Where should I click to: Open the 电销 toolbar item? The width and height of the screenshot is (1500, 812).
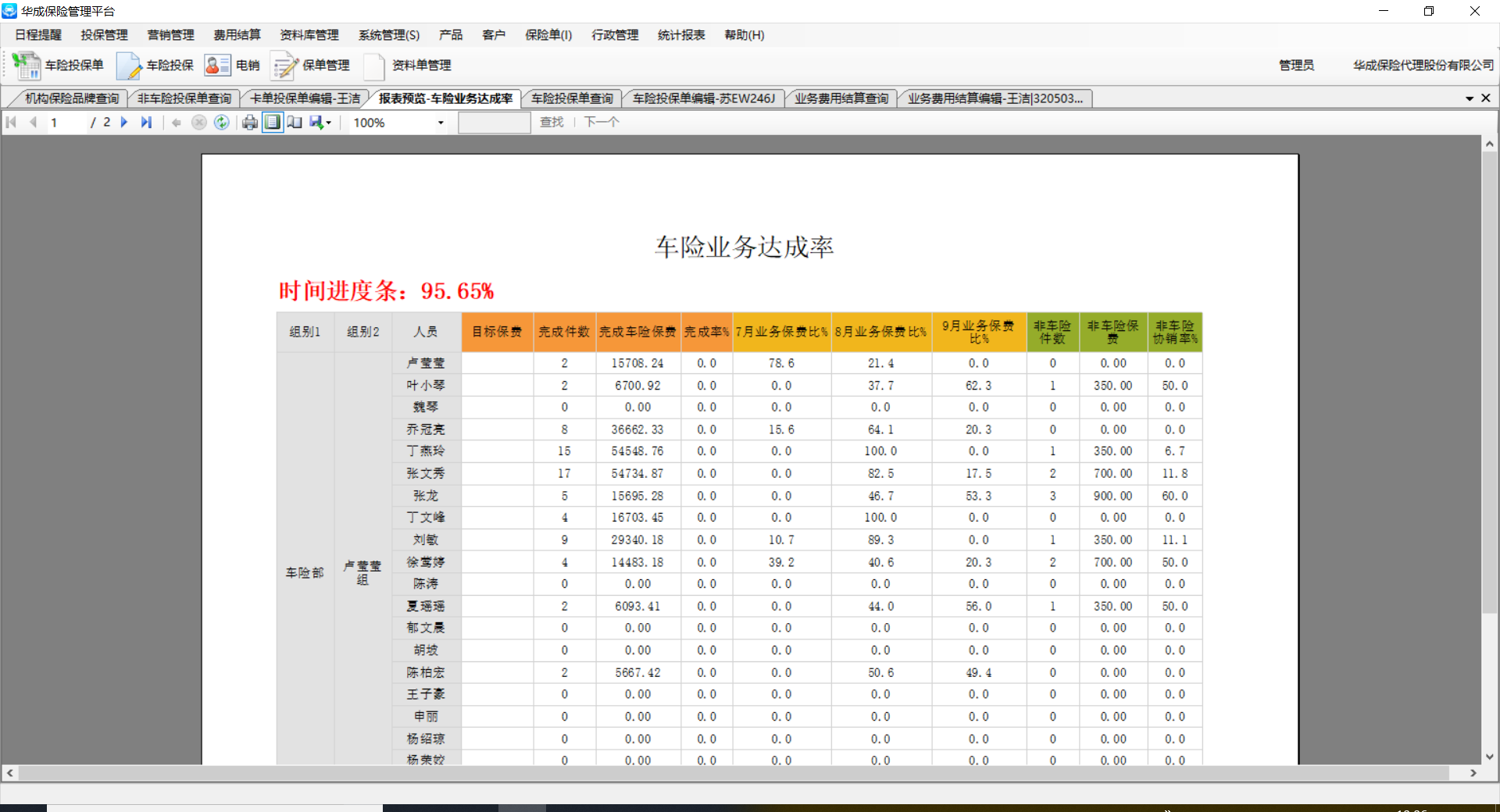point(232,66)
